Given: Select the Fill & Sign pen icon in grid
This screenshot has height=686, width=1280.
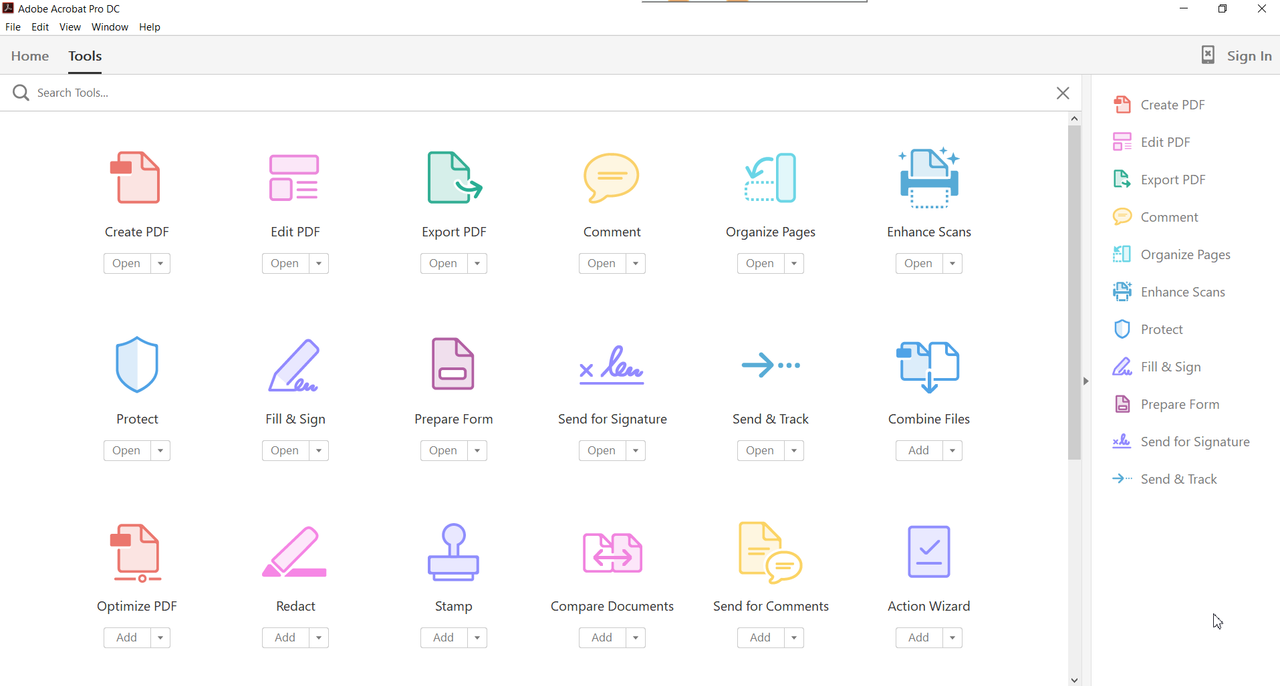Looking at the screenshot, I should [x=294, y=365].
